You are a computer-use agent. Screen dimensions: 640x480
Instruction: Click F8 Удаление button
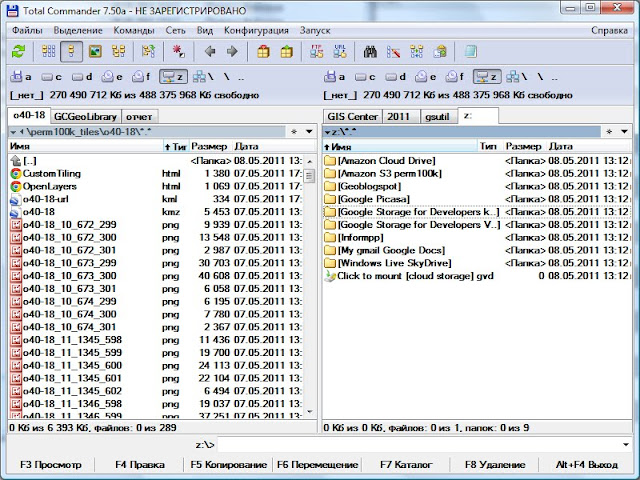pos(495,464)
